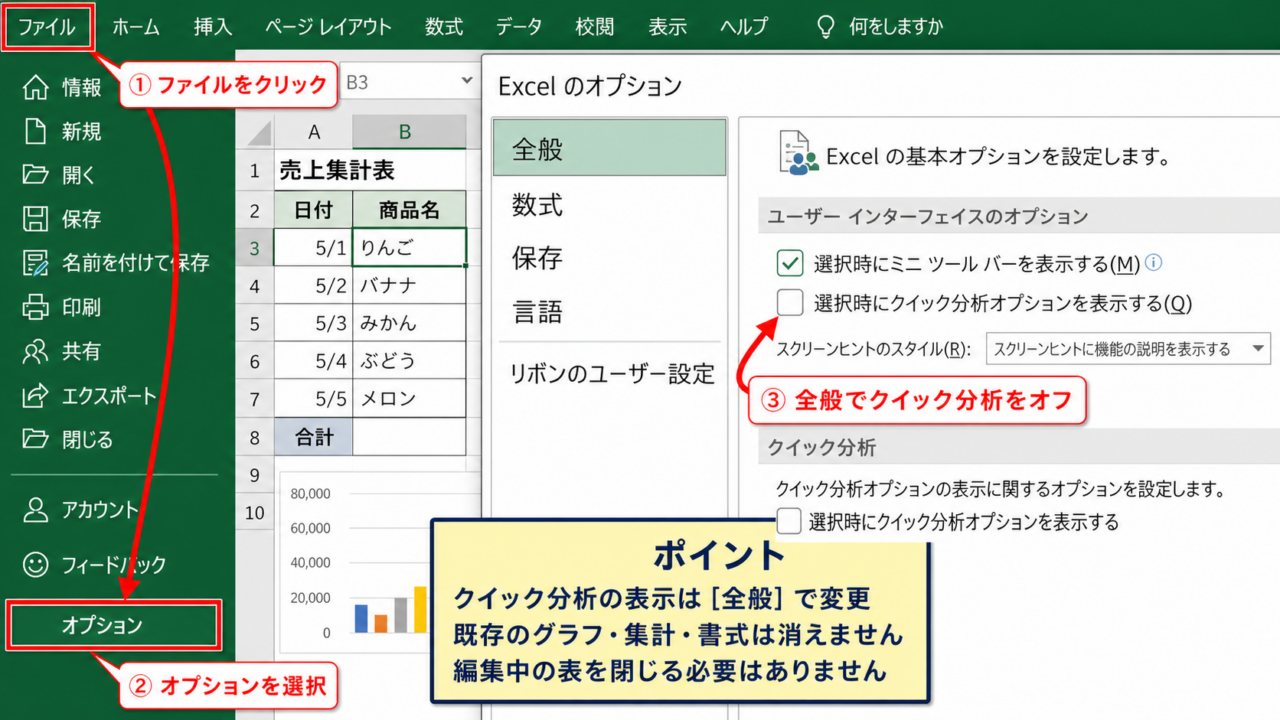The width and height of the screenshot is (1280, 720).
Task: Click the 共有 share people icon
Action: coord(35,351)
